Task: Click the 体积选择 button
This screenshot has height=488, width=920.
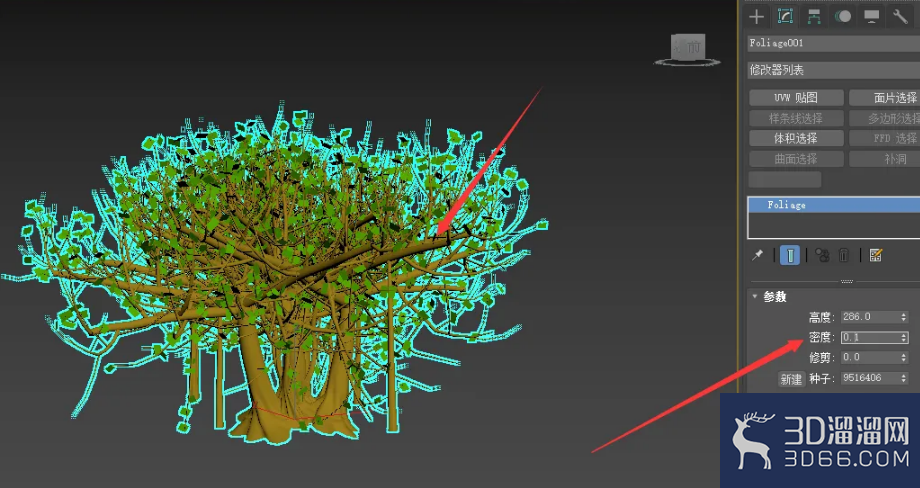Action: (796, 138)
